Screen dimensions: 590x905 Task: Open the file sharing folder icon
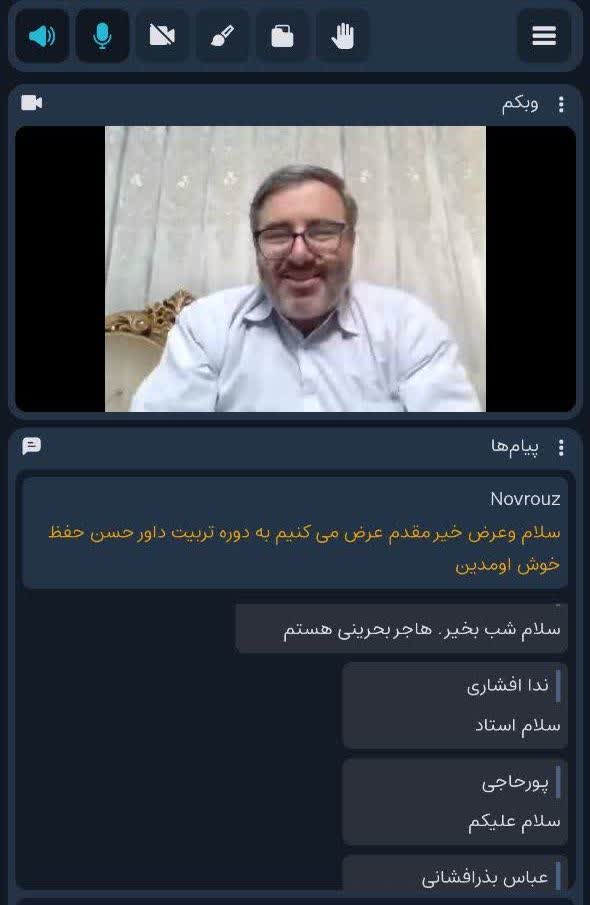282,36
